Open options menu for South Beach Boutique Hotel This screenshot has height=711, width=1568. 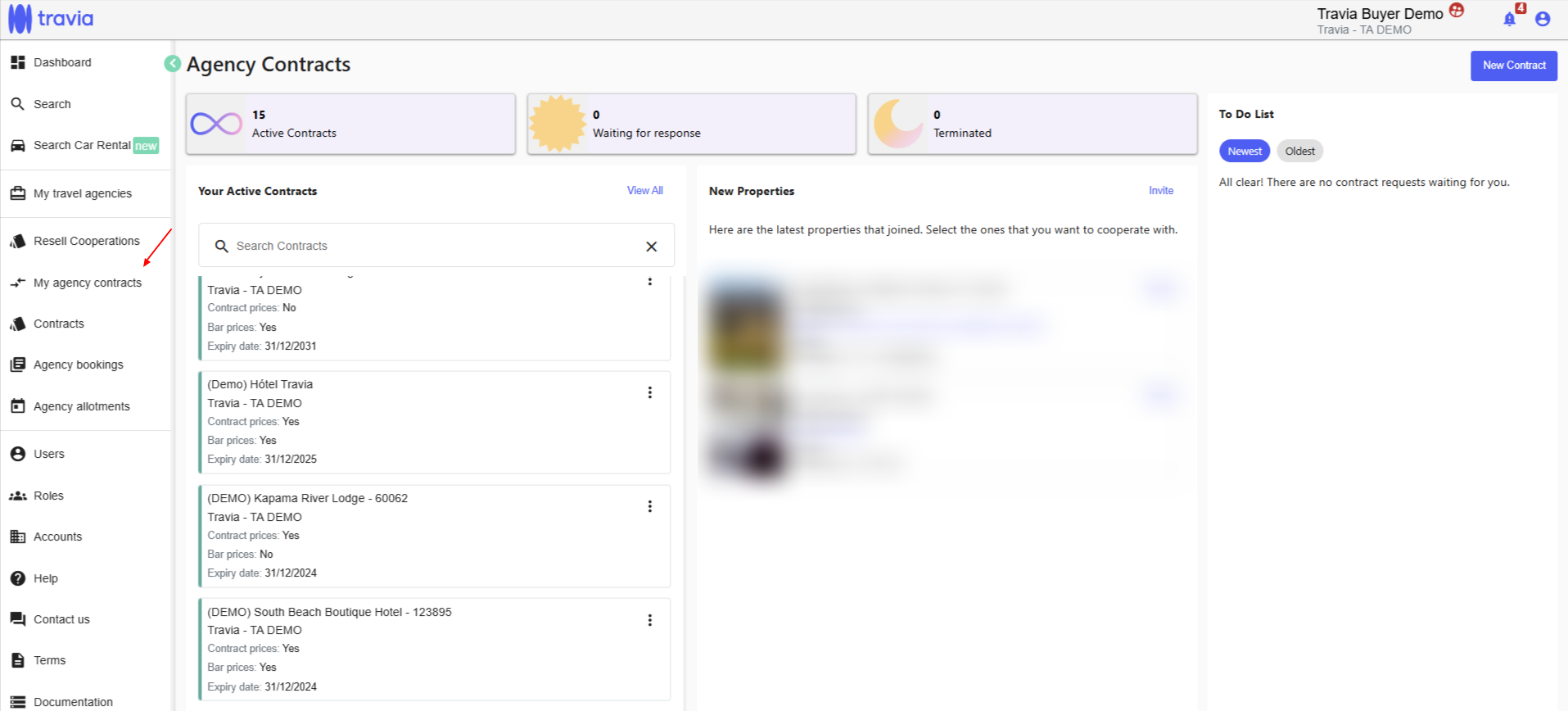click(650, 620)
